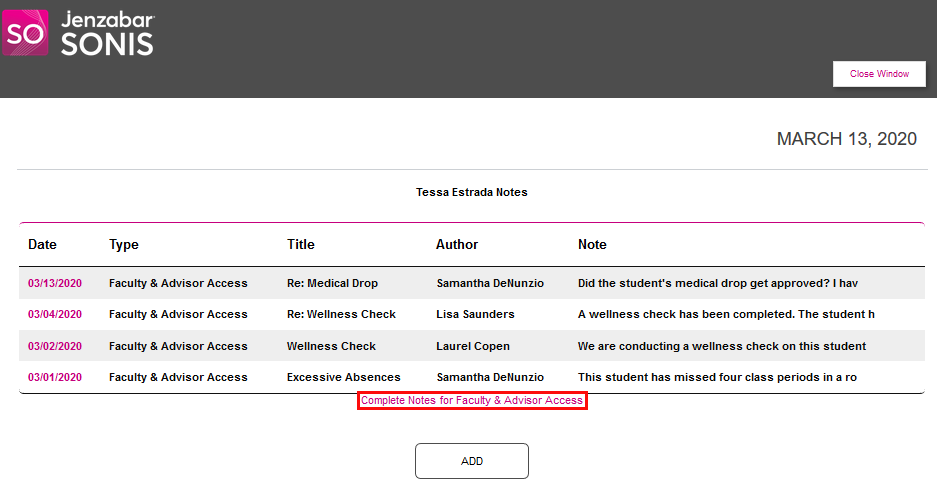Open the 03/02/2020 note date link
937x494 pixels.
(55, 346)
